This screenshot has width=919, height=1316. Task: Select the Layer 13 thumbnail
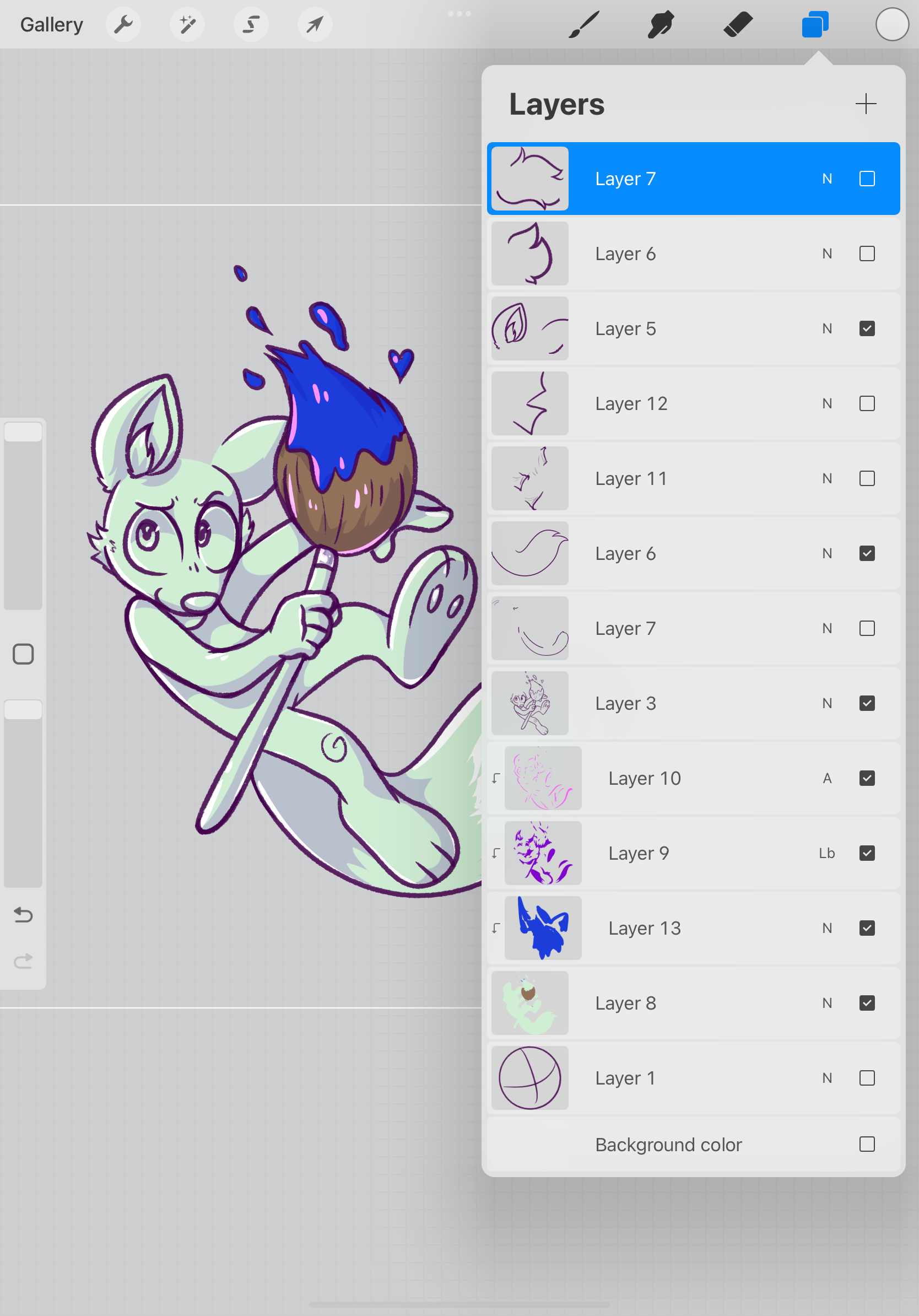click(x=542, y=927)
